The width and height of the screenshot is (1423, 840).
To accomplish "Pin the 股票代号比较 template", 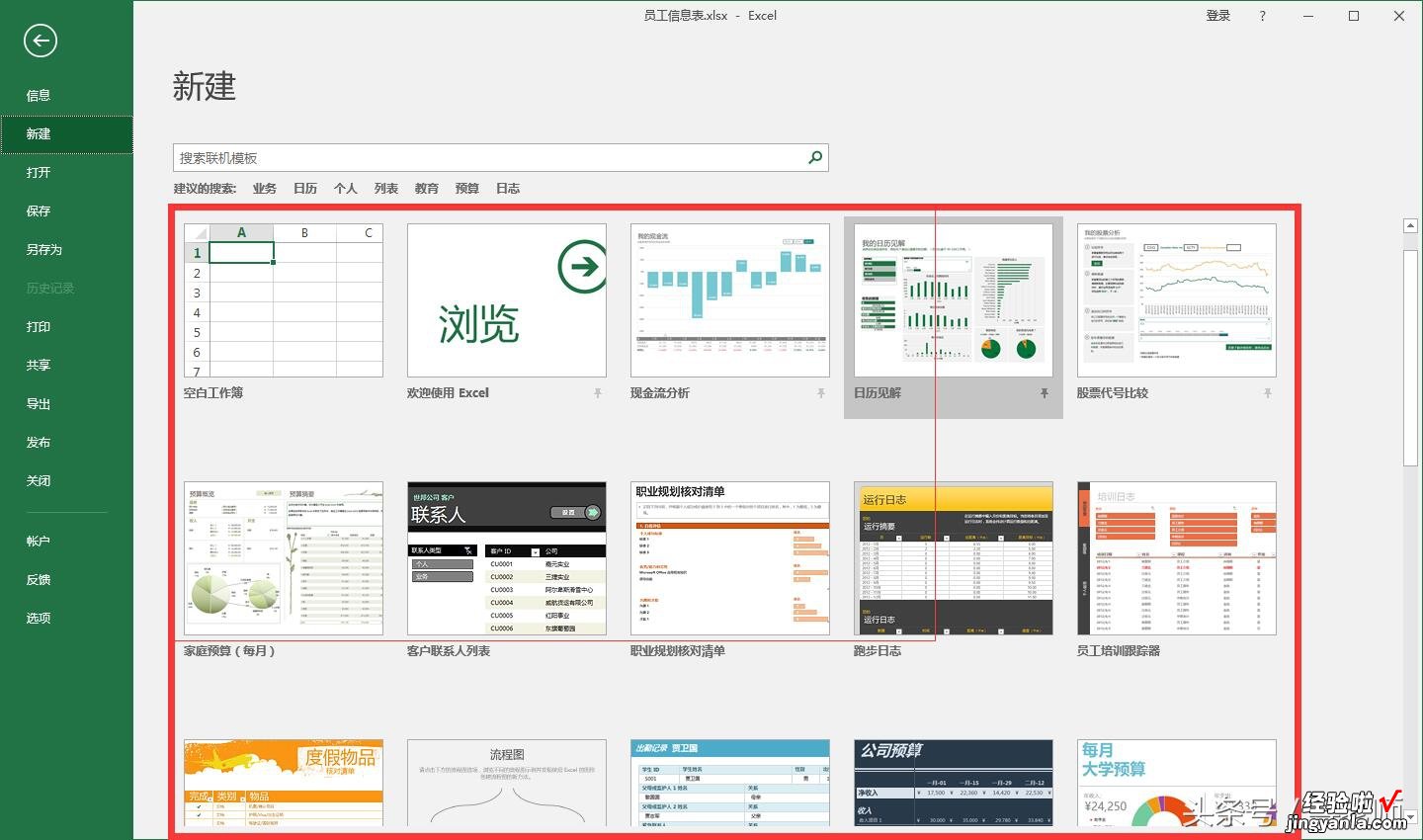I will click(x=1268, y=393).
